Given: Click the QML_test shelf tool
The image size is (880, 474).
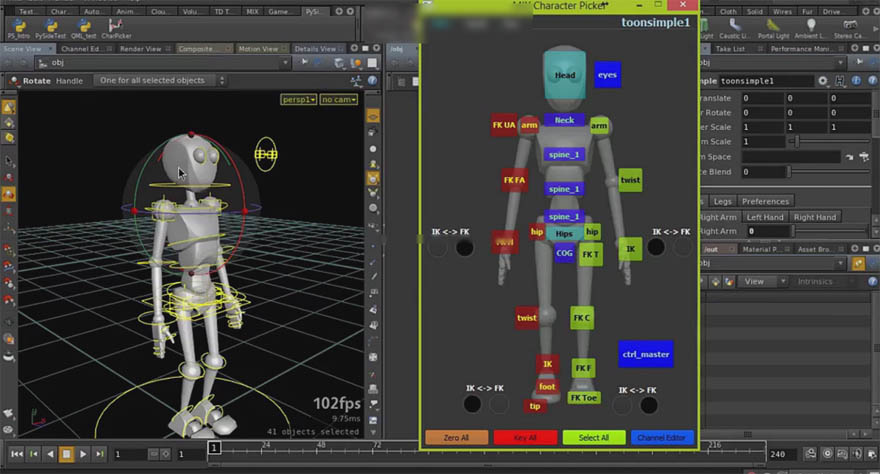Looking at the screenshot, I should click(84, 29).
